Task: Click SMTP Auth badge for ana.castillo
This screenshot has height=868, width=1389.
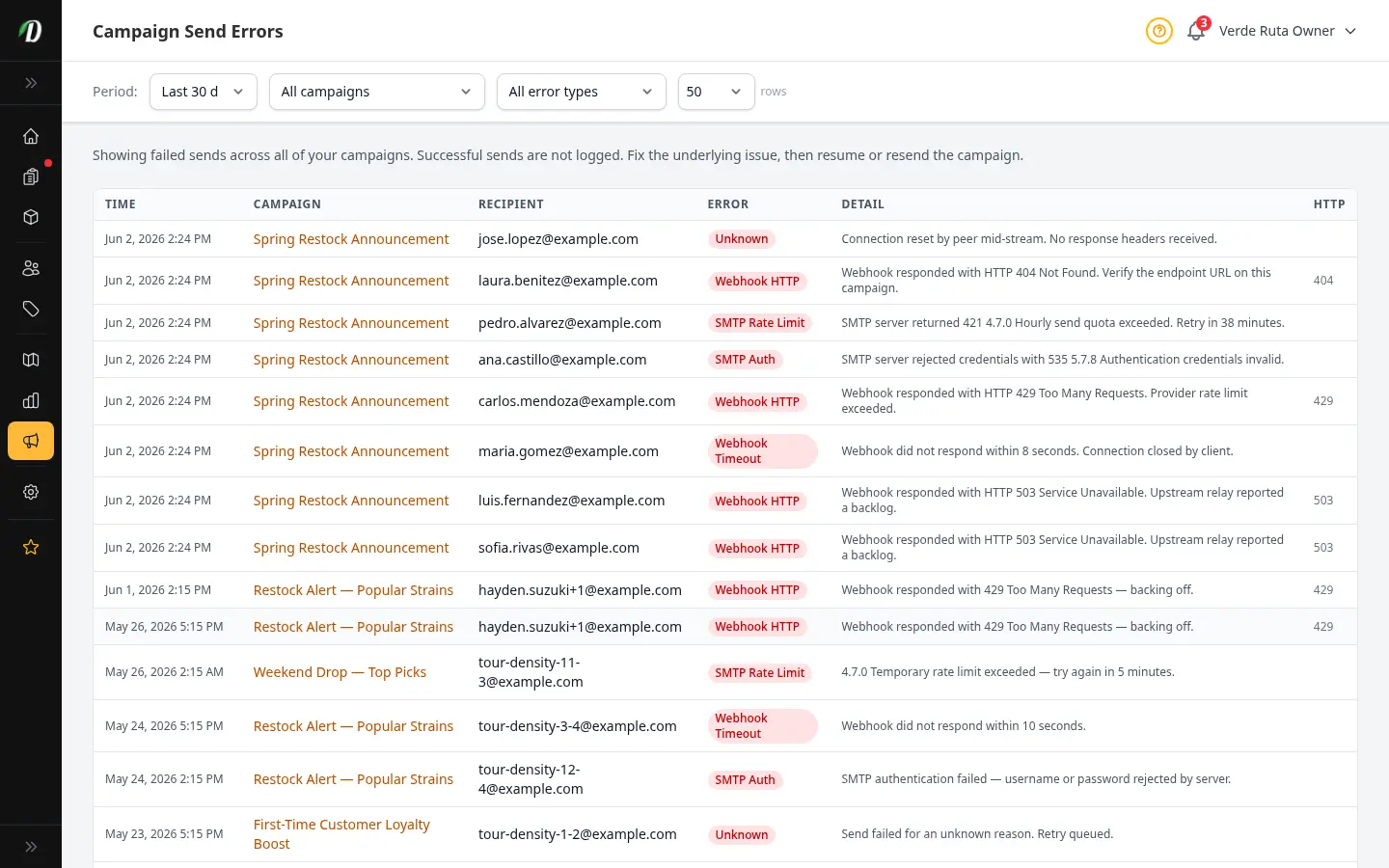Action: (745, 360)
